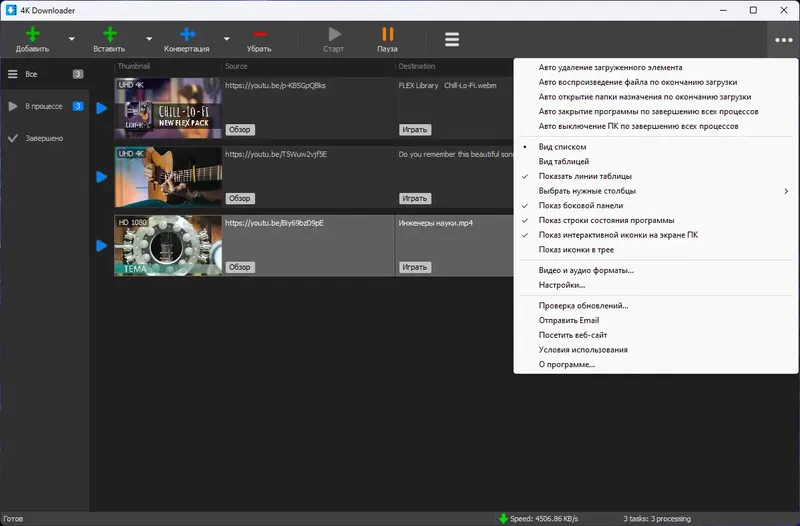Click source URL https://youtu.be/TSWuw2vjfSE

[276, 155]
